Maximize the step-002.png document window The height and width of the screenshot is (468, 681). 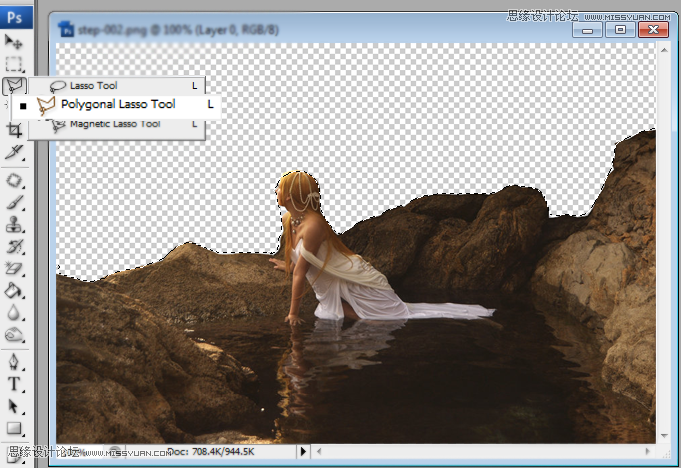(x=620, y=30)
